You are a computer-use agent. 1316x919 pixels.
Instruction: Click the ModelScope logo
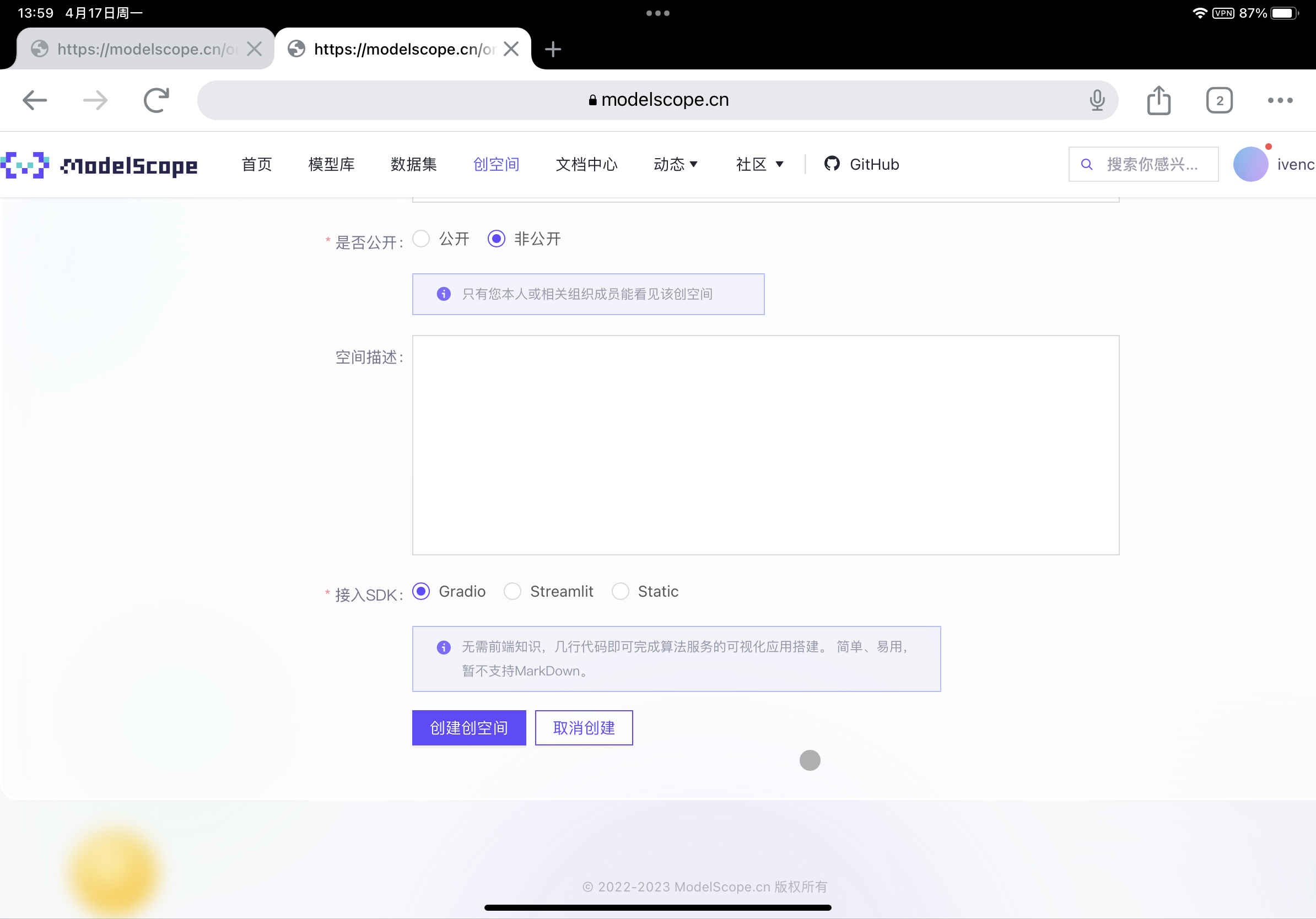[99, 165]
